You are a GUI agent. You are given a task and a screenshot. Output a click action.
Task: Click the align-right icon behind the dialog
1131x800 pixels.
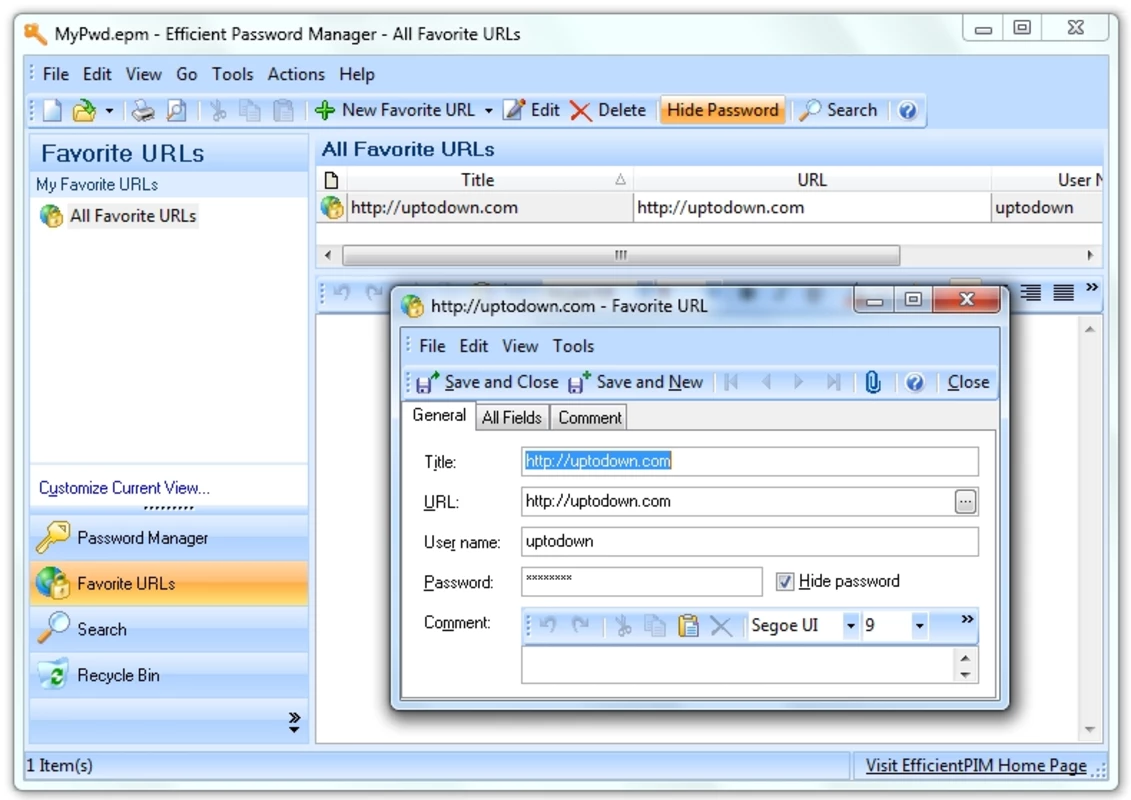click(x=1031, y=292)
